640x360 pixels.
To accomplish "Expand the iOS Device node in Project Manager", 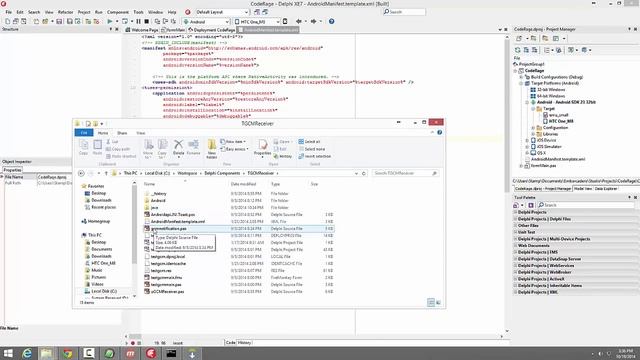I will tap(527, 140).
